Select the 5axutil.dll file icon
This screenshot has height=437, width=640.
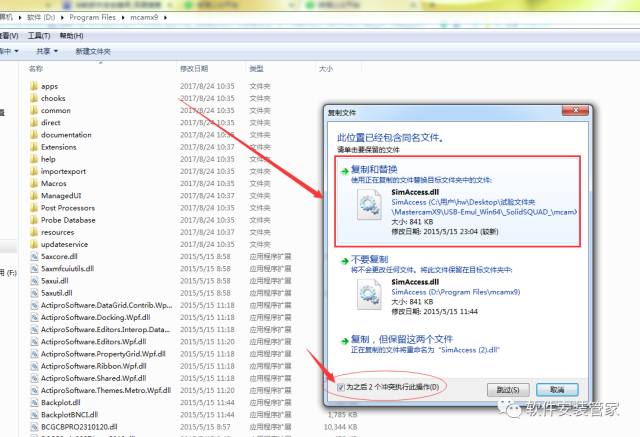point(34,293)
